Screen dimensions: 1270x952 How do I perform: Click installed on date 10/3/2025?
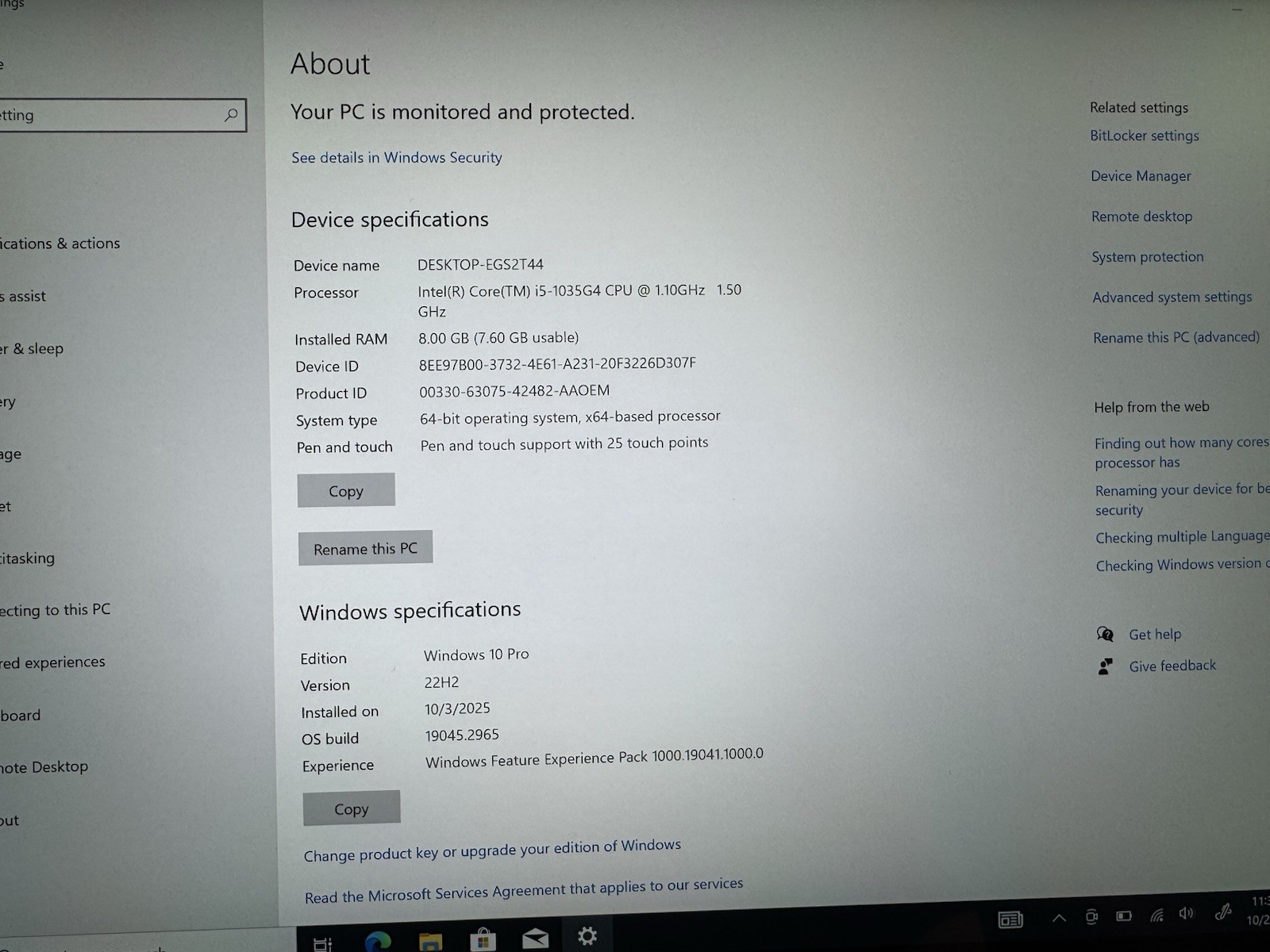457,708
